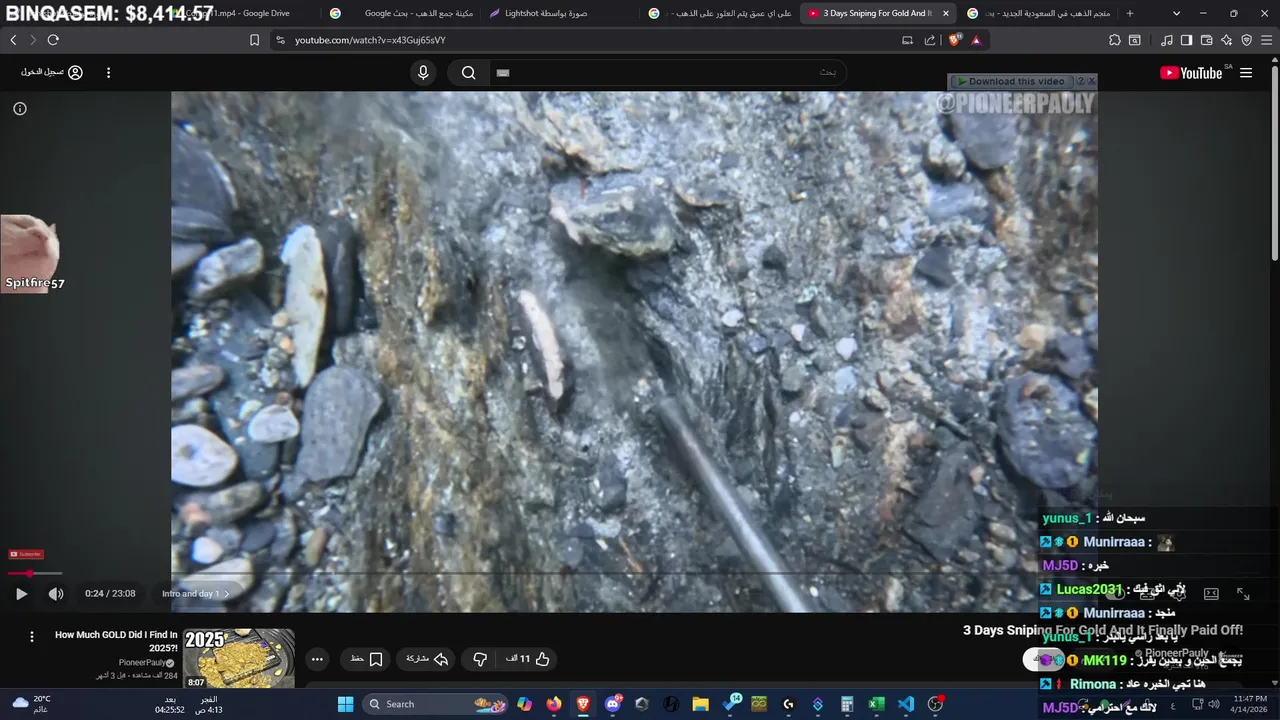The image size is (1280, 720).
Task: Open Leo AI sparkle icon
Action: click(x=1226, y=40)
